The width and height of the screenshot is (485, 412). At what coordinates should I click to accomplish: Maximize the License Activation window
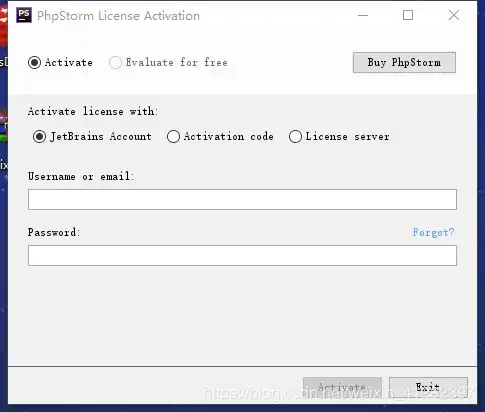[408, 15]
